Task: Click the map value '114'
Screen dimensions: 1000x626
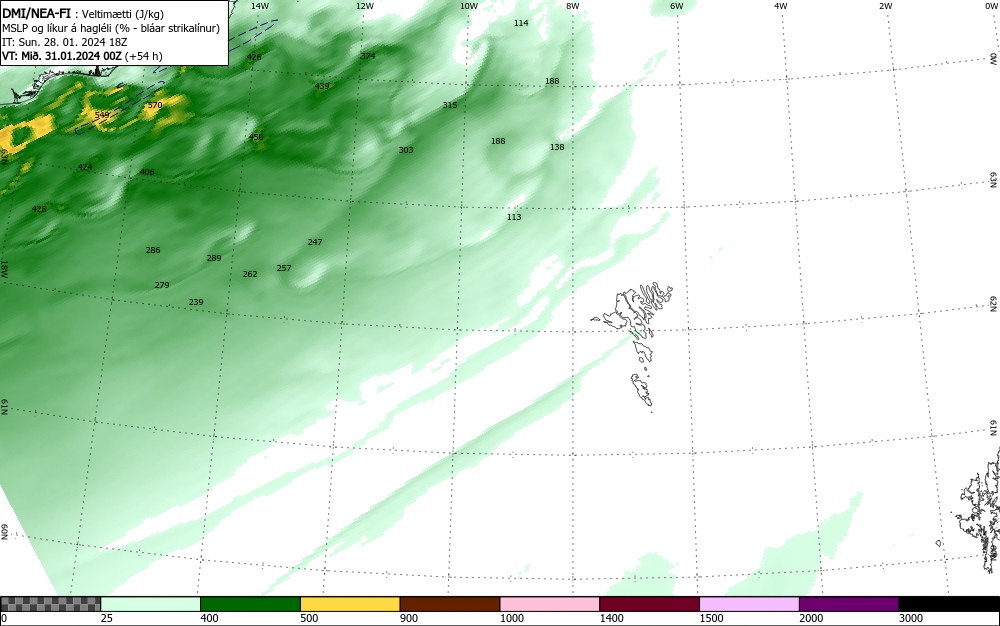Action: (x=521, y=23)
